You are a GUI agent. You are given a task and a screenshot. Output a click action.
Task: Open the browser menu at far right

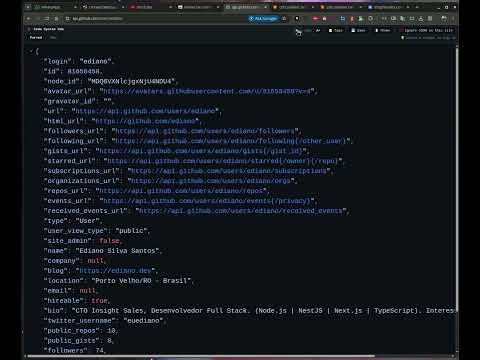click(x=453, y=19)
